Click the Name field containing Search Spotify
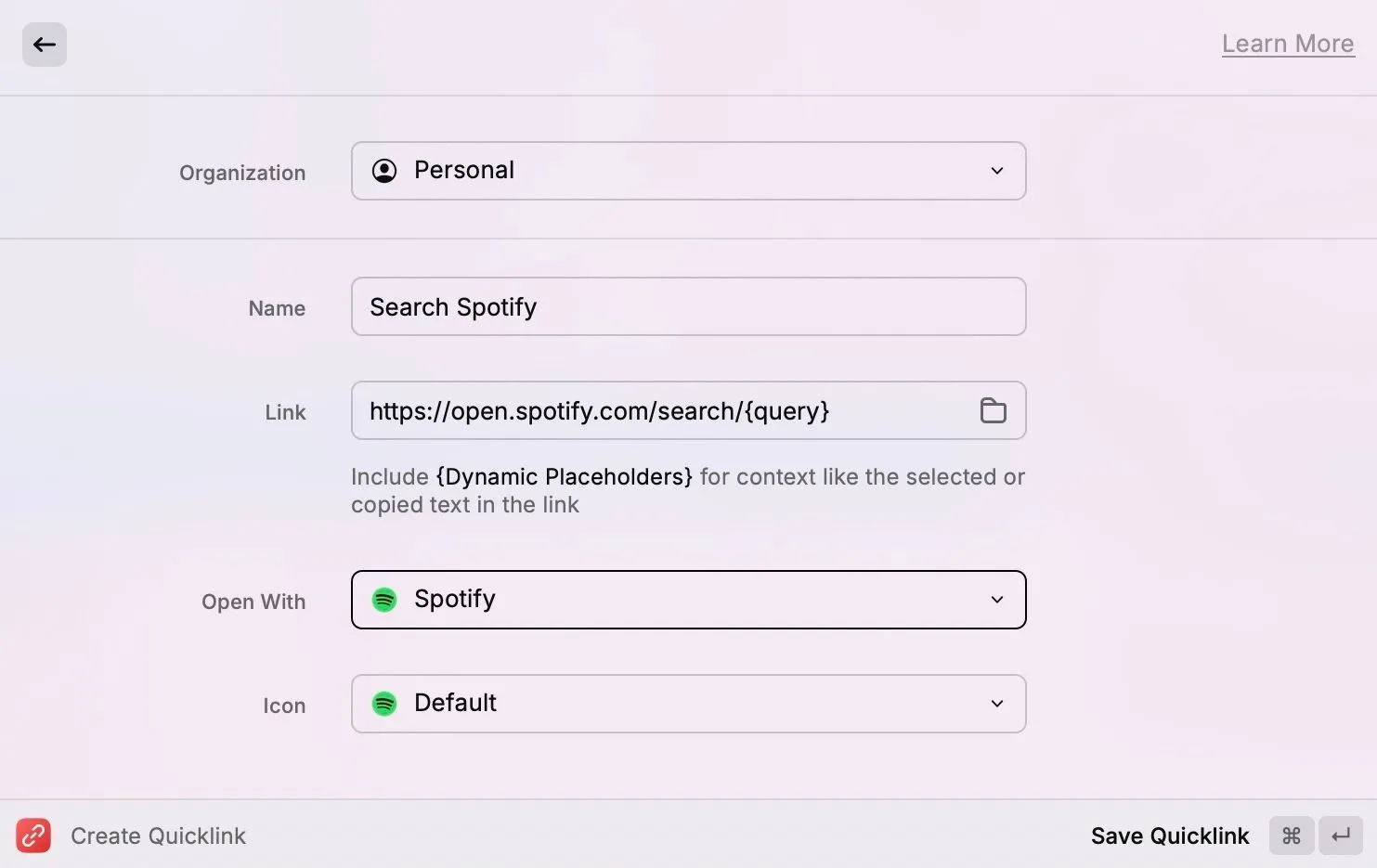Viewport: 1377px width, 868px height. coord(688,306)
